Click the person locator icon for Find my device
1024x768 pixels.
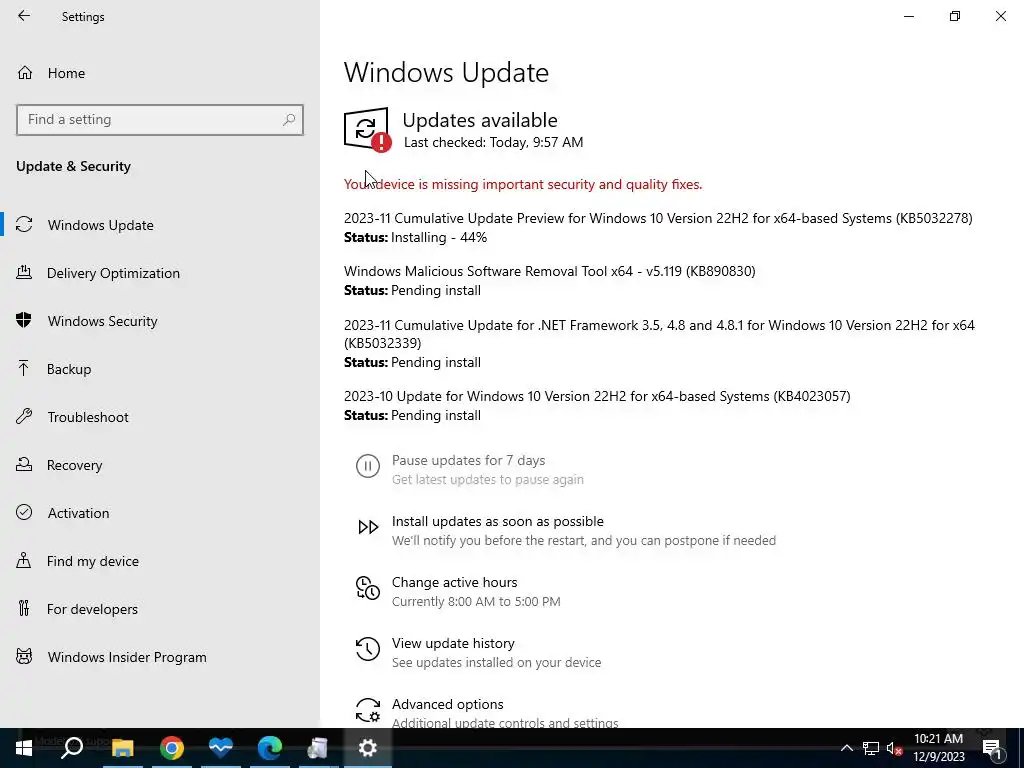click(x=24, y=560)
